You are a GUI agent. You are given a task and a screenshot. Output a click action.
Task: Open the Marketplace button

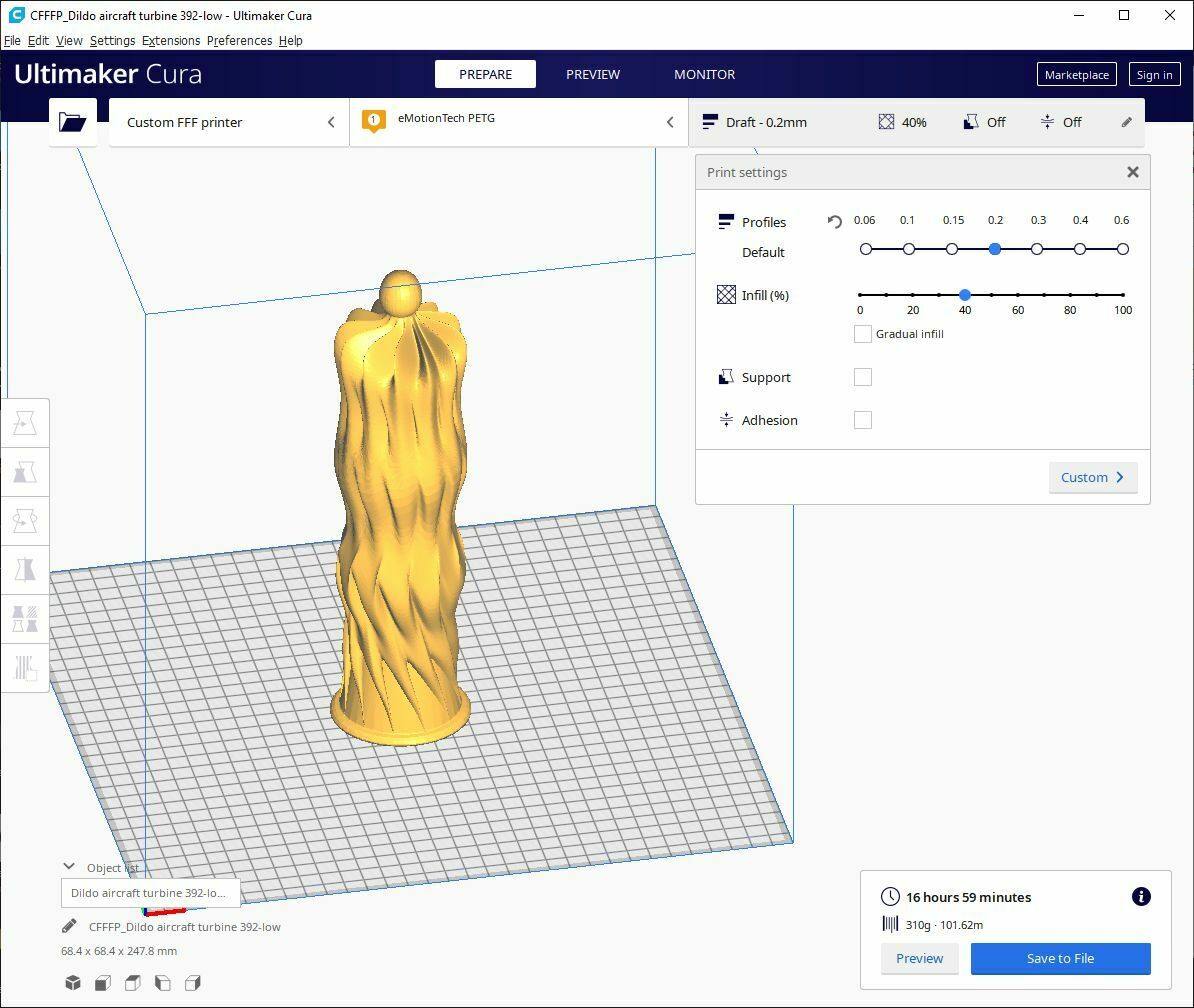click(1076, 75)
